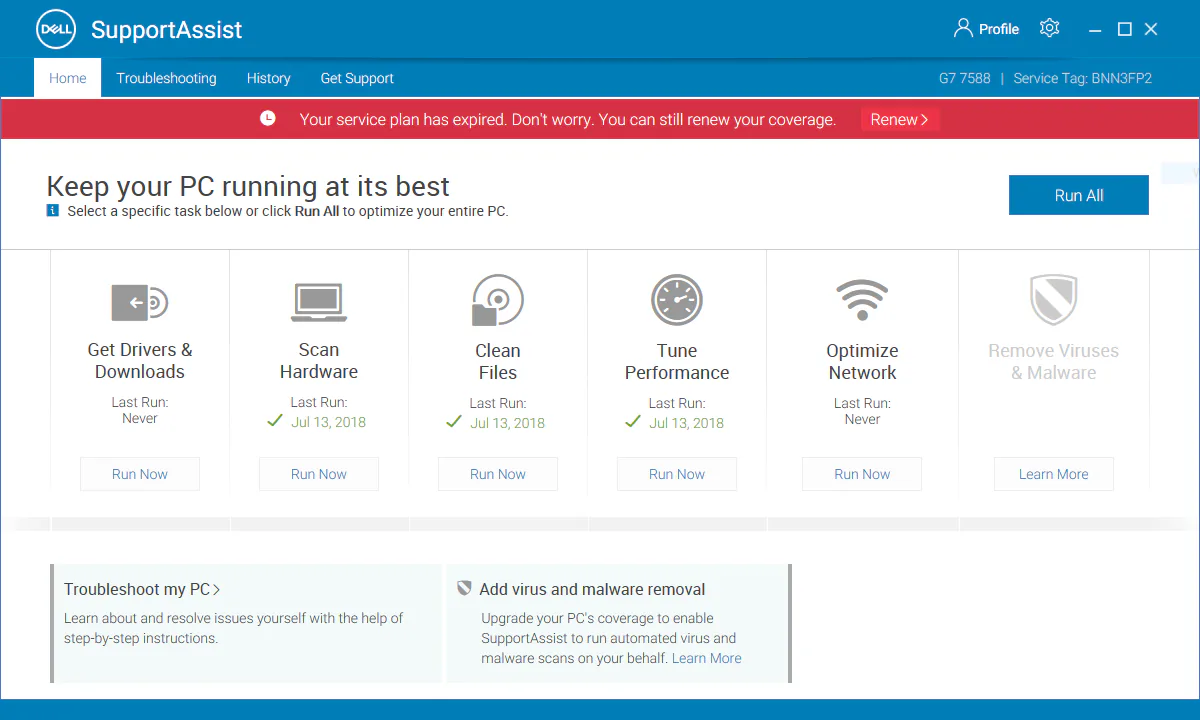Click Renew in the red banner
Screen dimensions: 1200x720
[900, 119]
